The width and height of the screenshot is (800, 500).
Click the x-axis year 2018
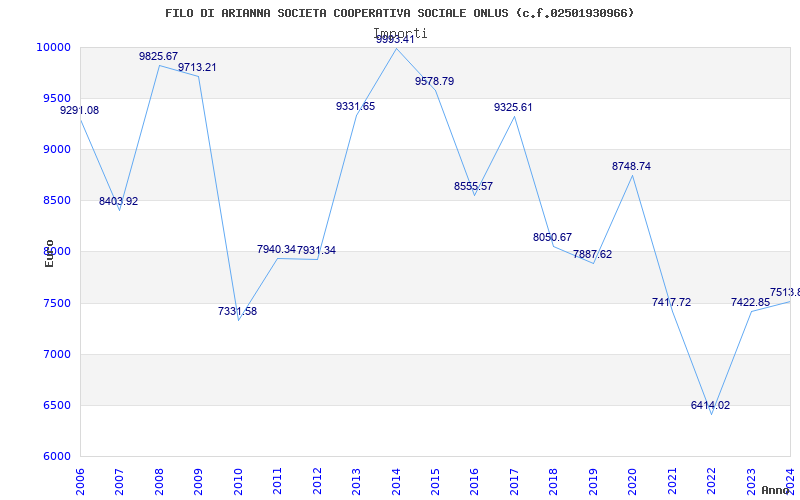[554, 482]
